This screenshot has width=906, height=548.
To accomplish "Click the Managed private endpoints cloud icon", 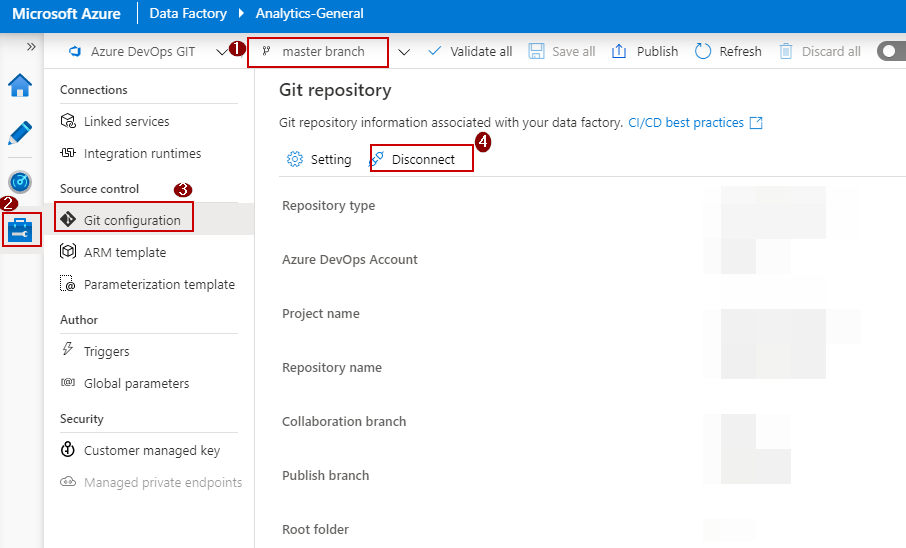I will (68, 481).
